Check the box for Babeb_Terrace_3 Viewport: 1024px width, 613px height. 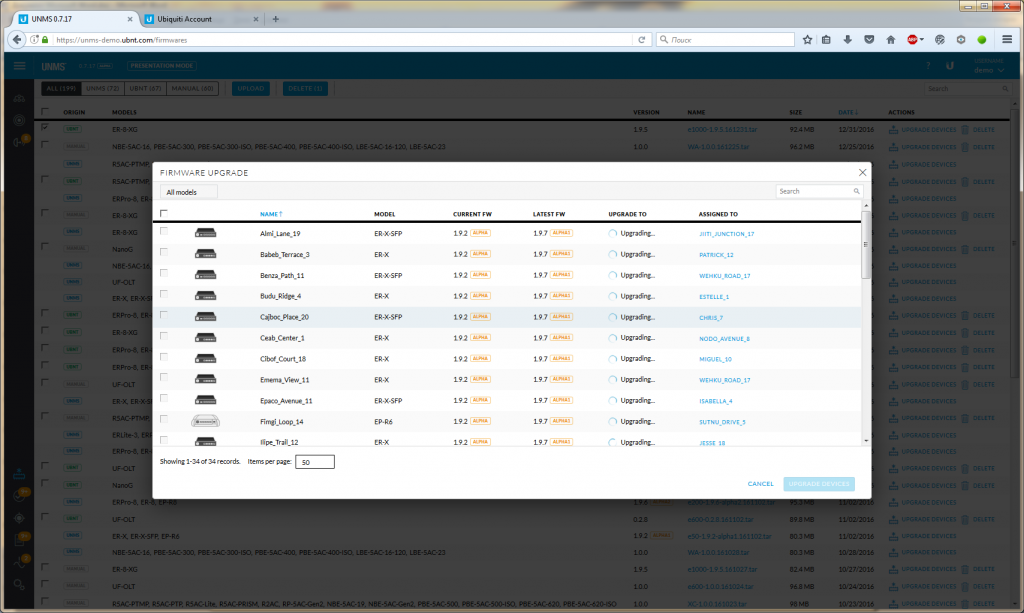click(164, 254)
